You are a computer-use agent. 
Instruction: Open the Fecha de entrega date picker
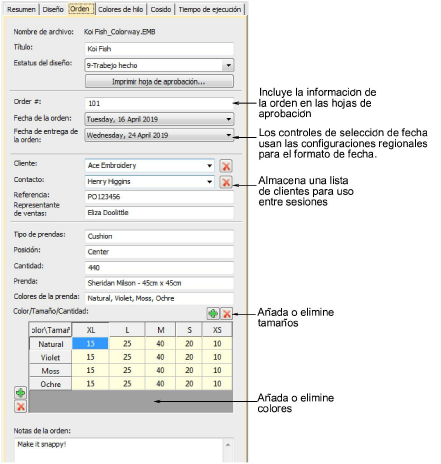[229, 135]
